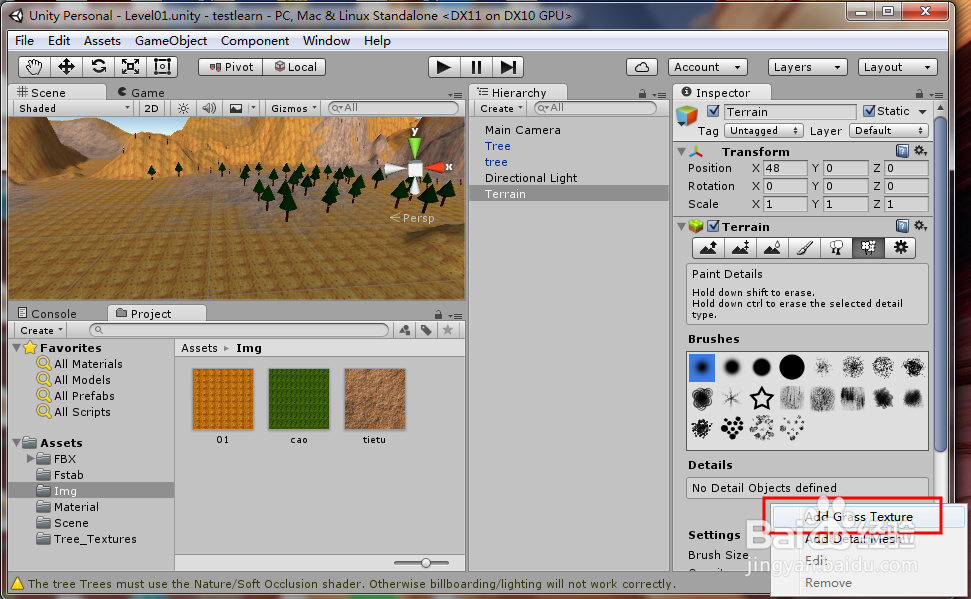Open the Component menu
Viewport: 971px width, 599px height.
point(255,41)
